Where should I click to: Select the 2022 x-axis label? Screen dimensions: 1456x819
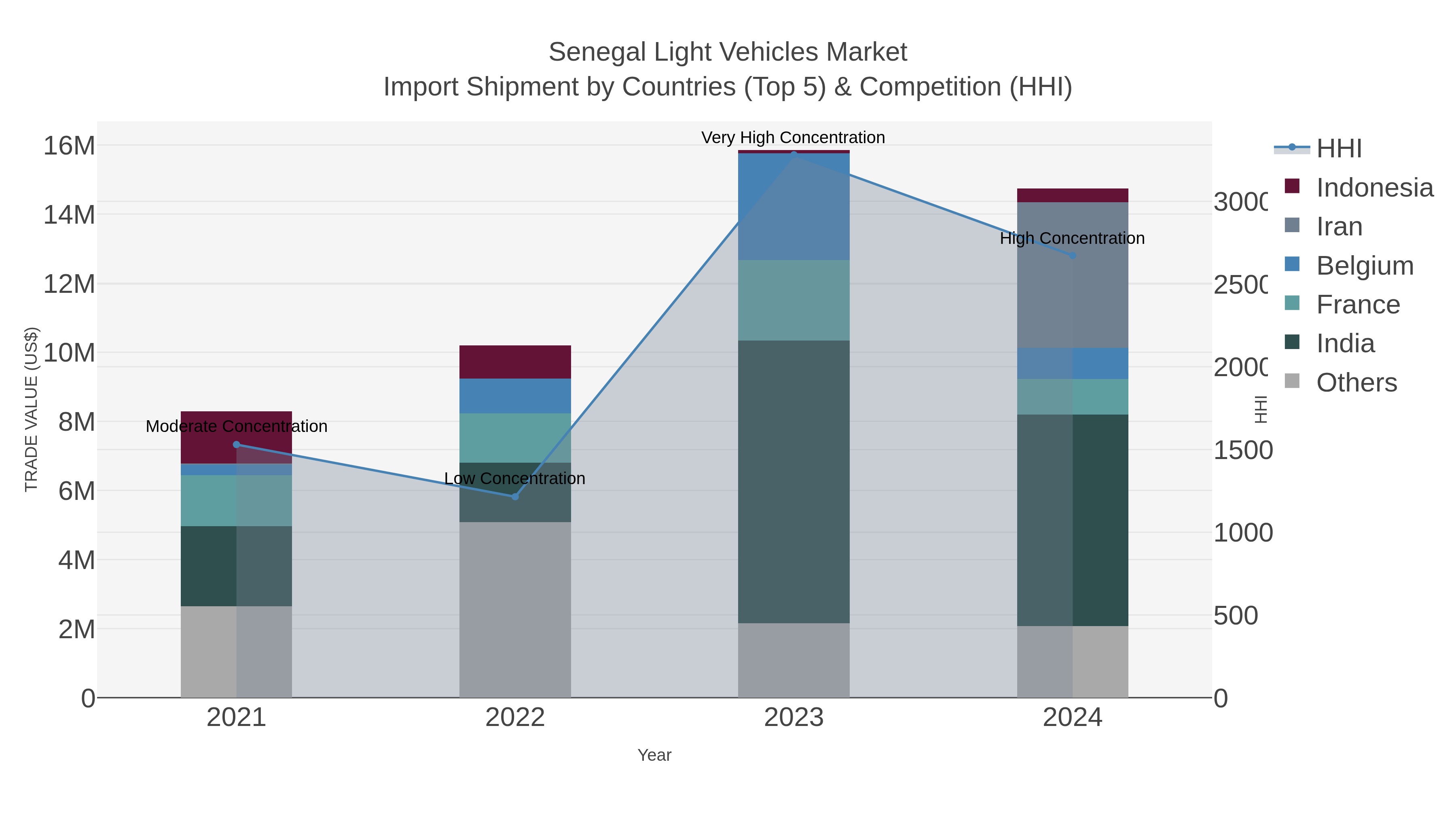(x=515, y=718)
